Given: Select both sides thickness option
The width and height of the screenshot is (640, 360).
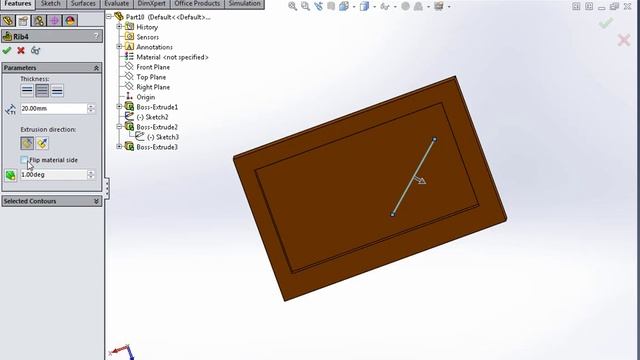Looking at the screenshot, I should [x=42, y=91].
